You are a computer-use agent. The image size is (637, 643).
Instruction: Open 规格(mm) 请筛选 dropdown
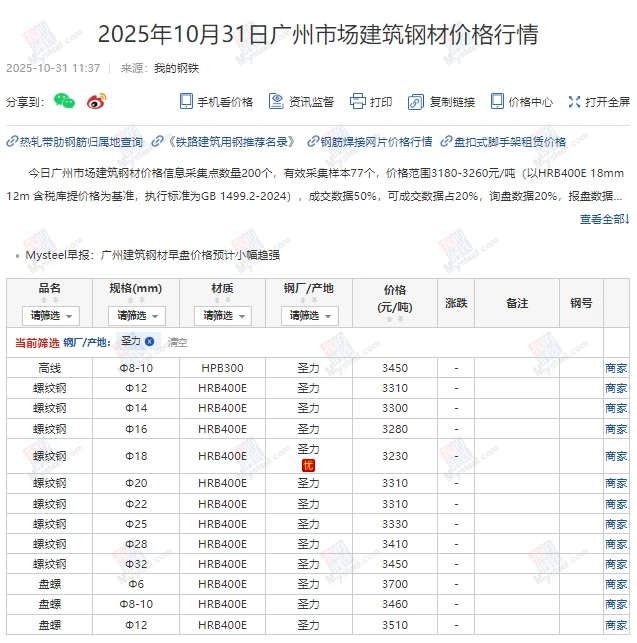tap(137, 316)
